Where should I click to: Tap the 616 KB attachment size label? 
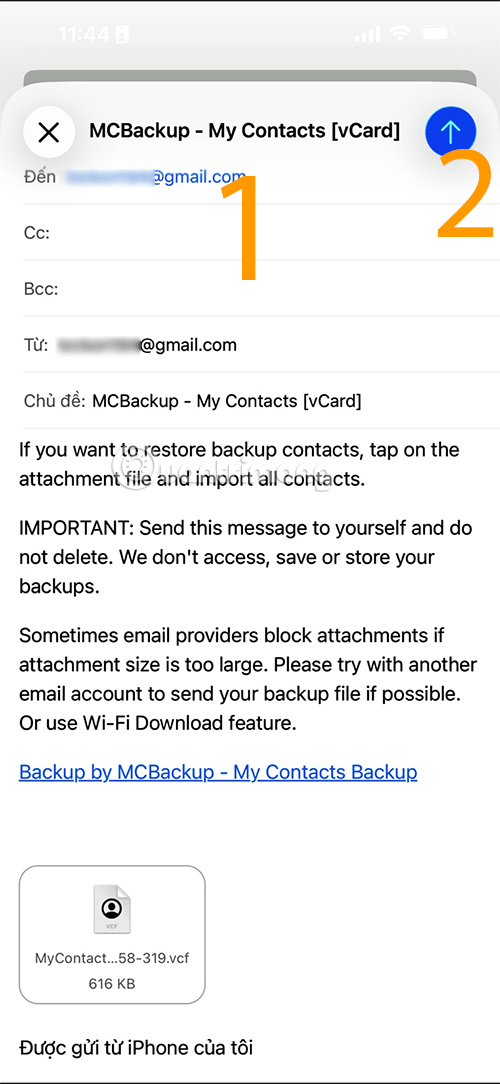(x=112, y=984)
